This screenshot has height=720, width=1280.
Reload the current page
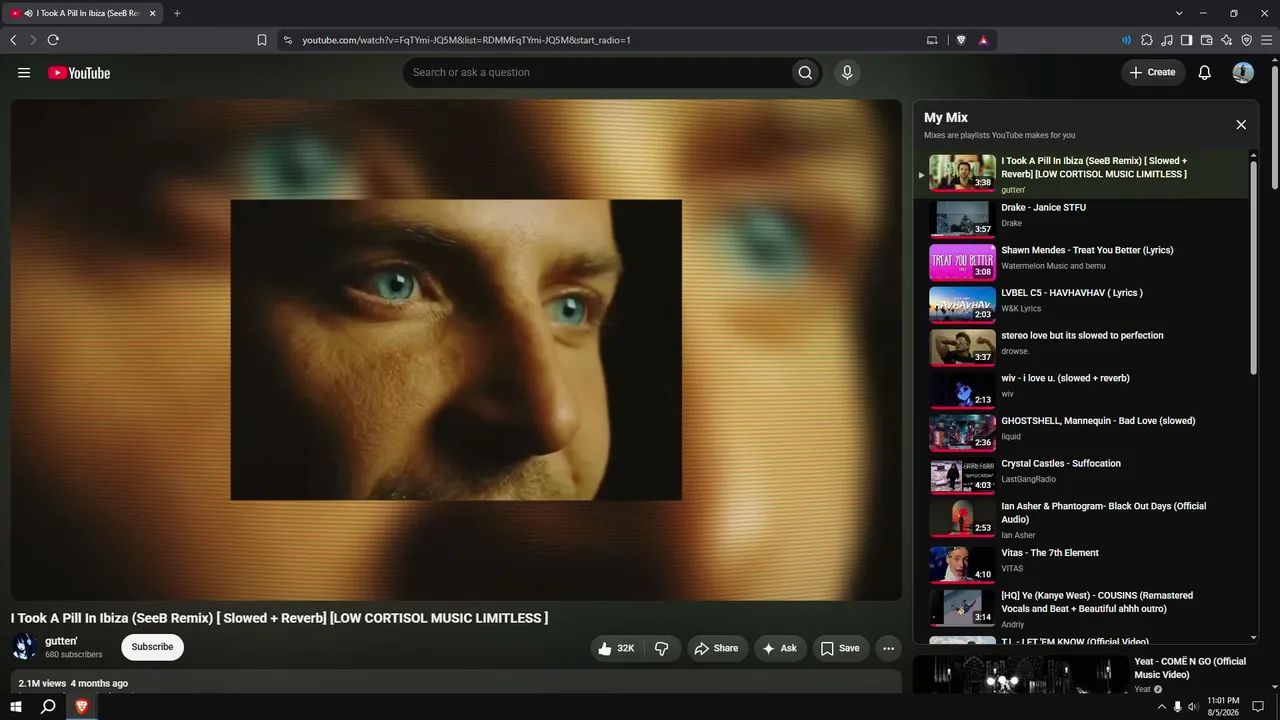click(53, 40)
